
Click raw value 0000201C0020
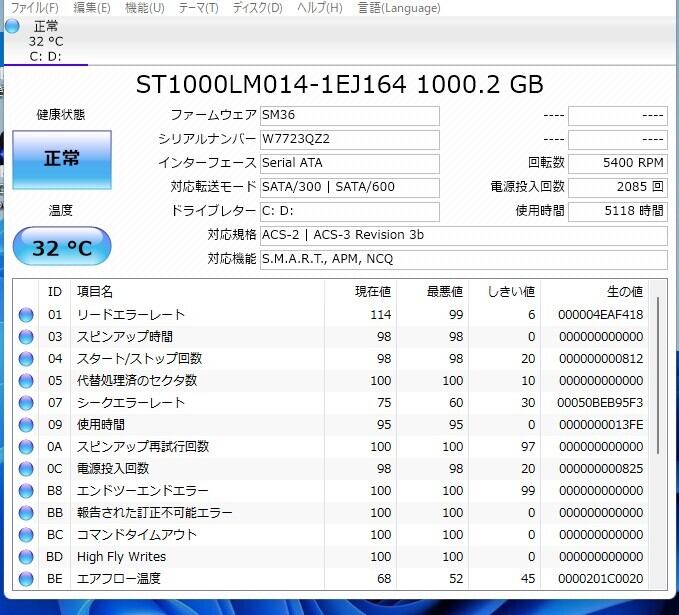pos(601,579)
